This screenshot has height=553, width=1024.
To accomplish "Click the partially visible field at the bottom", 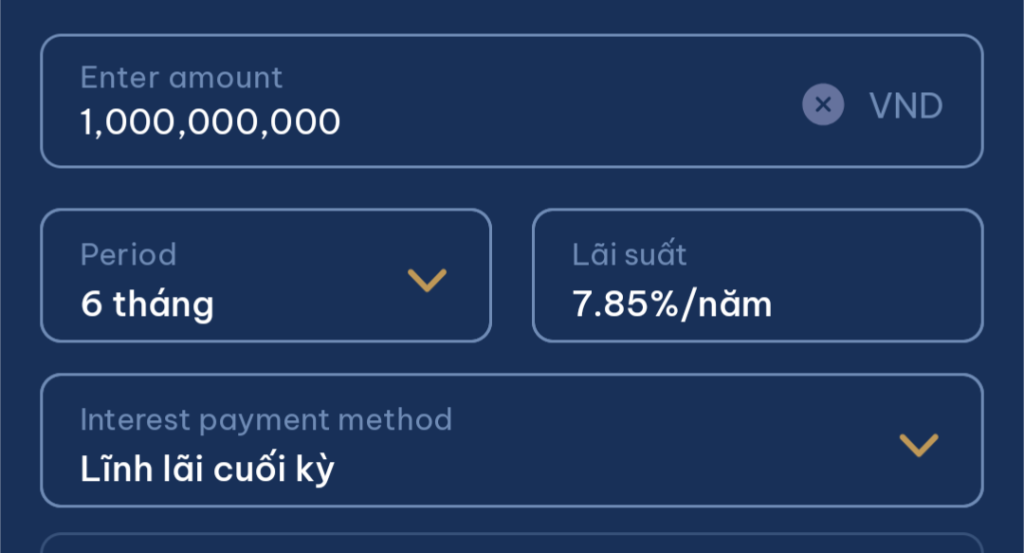I will [511, 543].
